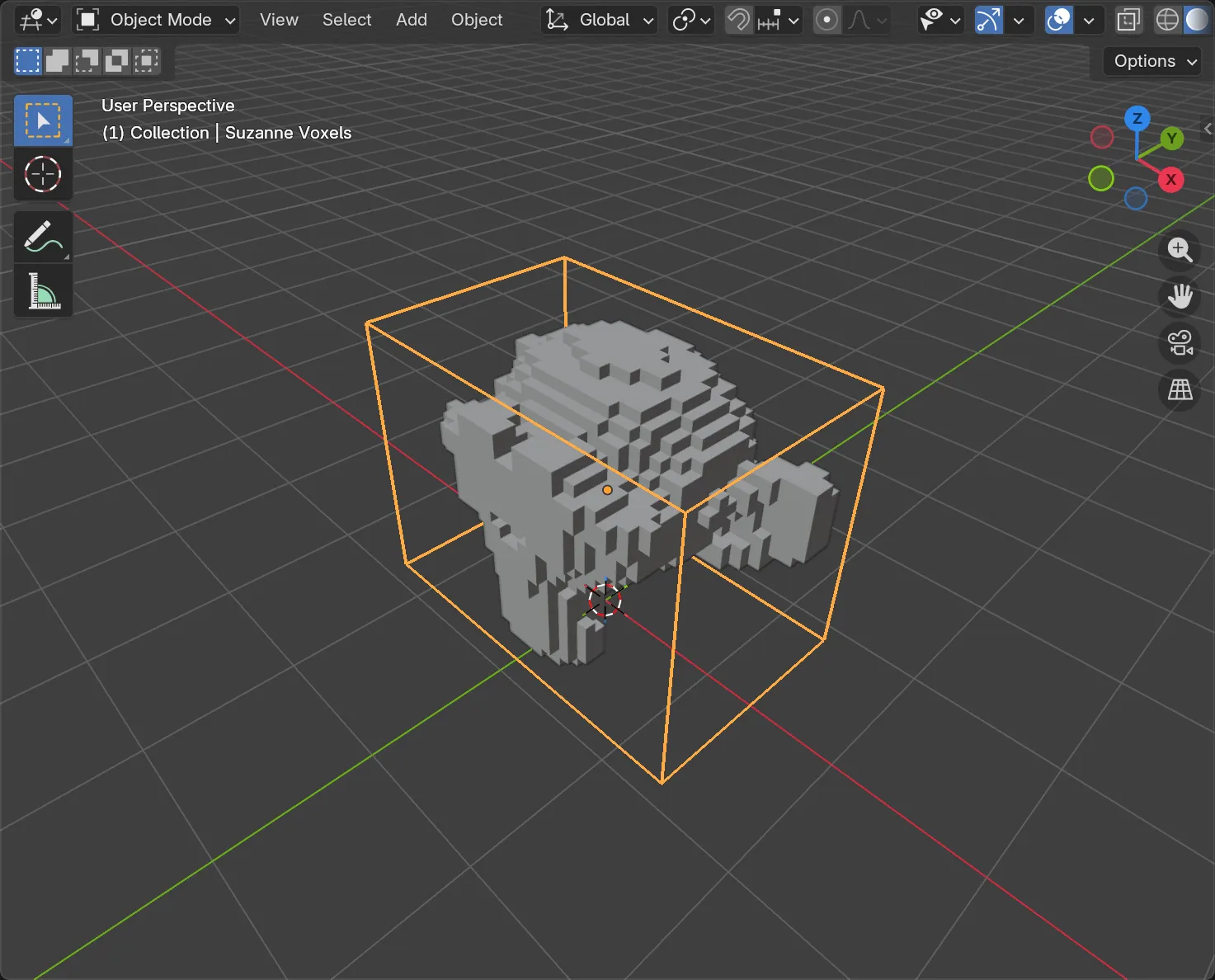Screen dimensions: 1215x980
Task: Activate the Select Box tool
Action: [x=43, y=120]
